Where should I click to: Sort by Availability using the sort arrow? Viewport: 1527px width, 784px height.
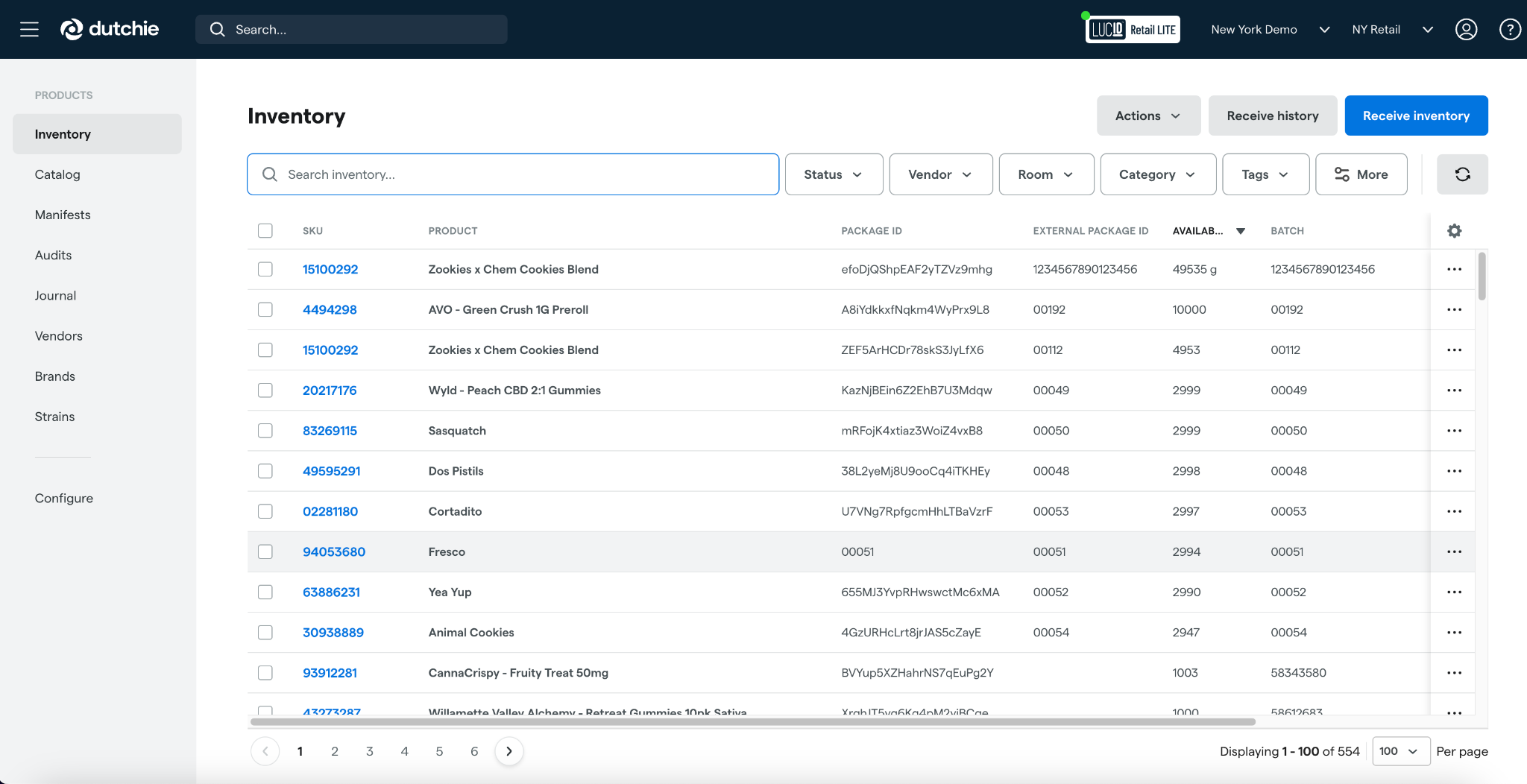pos(1240,231)
